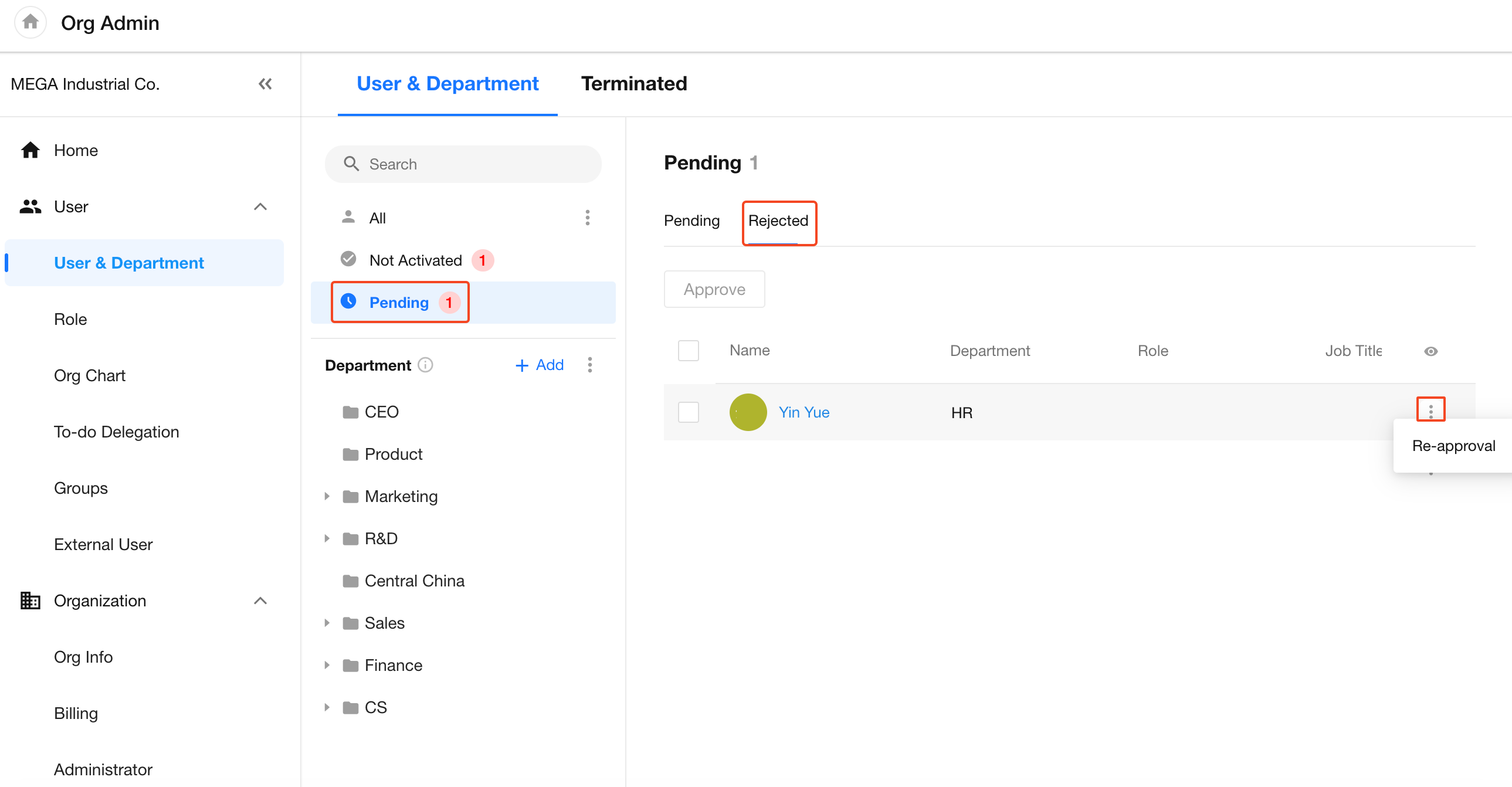Click the home icon beside Org Admin

tap(30, 22)
